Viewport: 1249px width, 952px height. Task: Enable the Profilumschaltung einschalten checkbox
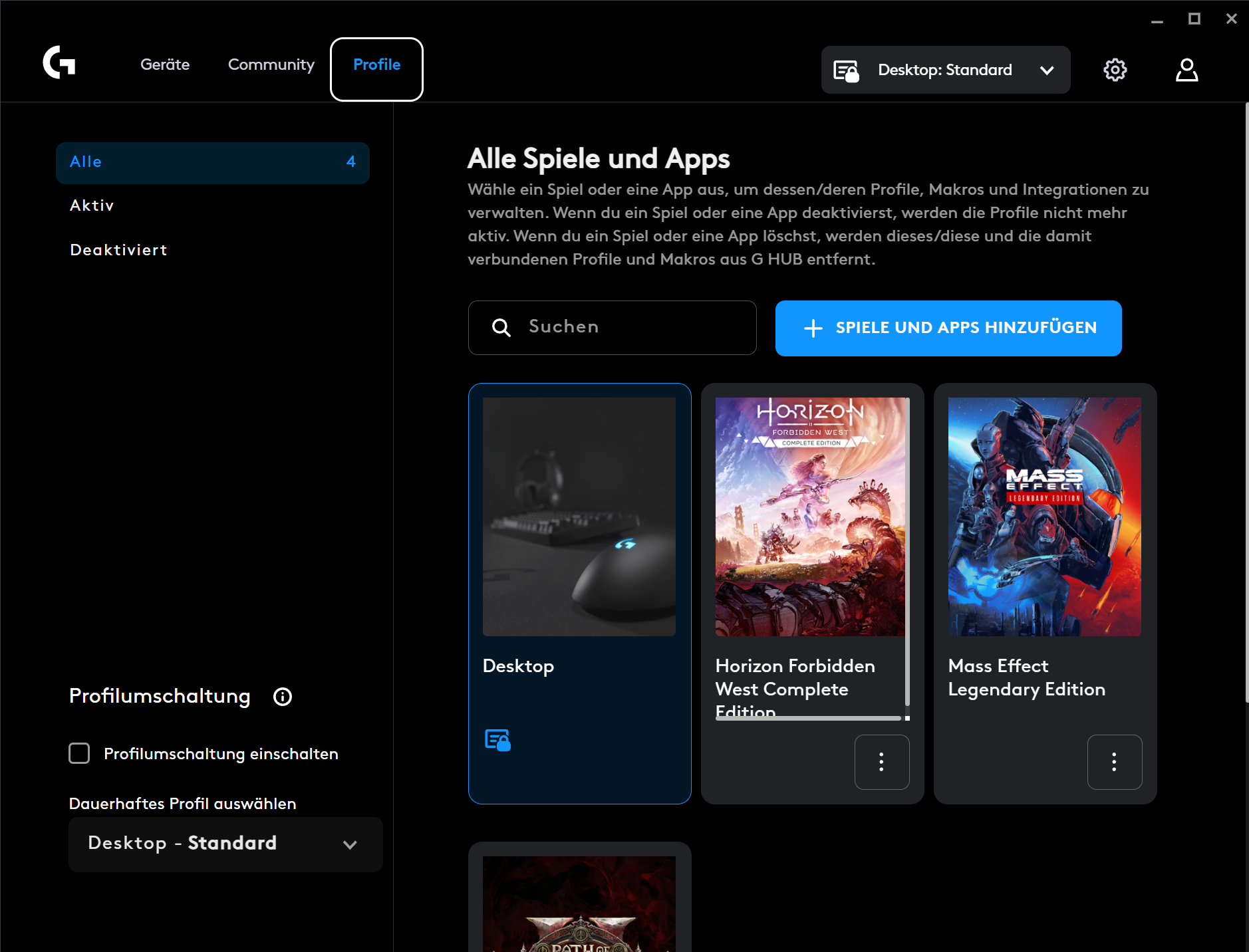coord(80,753)
